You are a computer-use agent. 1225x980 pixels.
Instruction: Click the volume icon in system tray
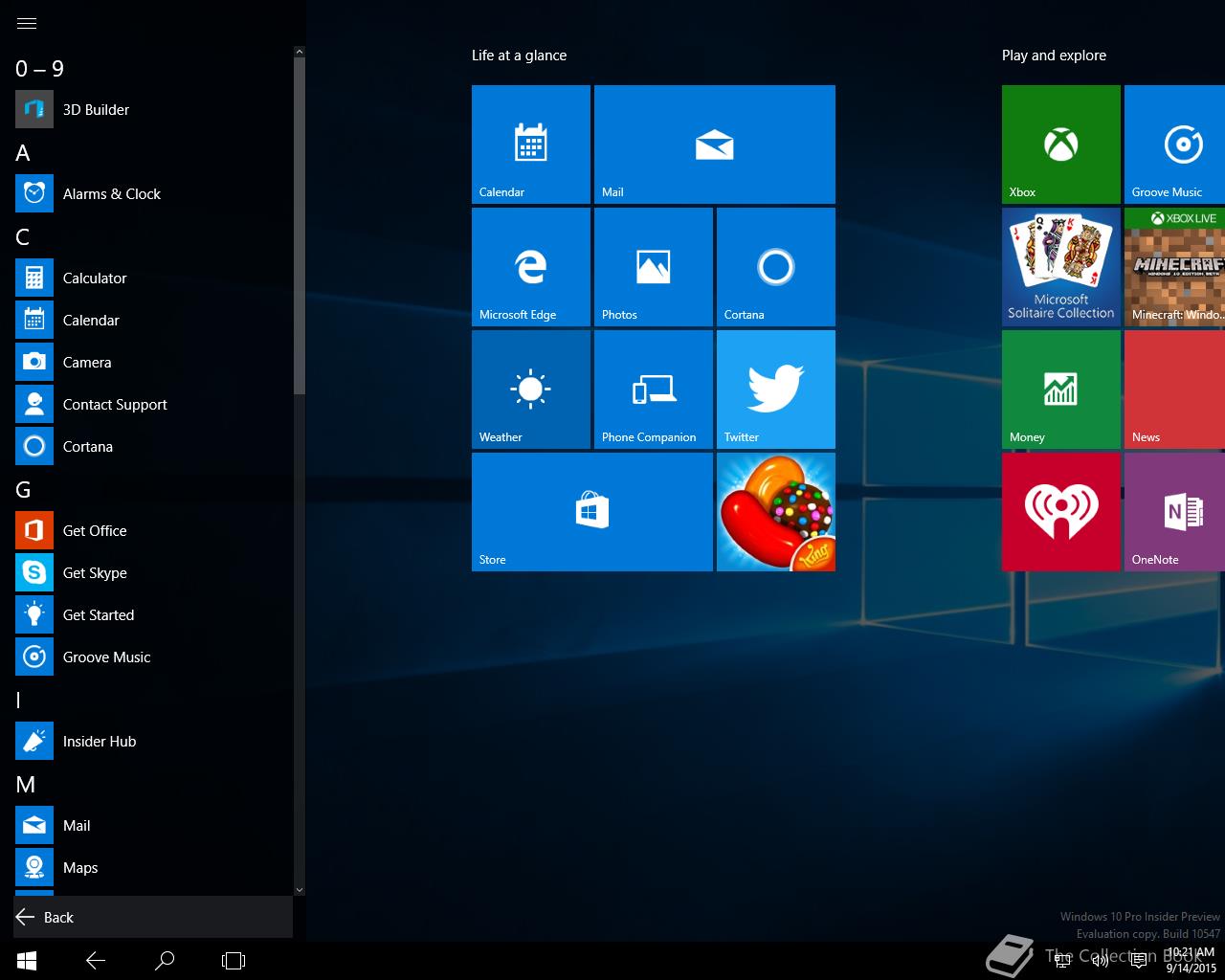1101,961
